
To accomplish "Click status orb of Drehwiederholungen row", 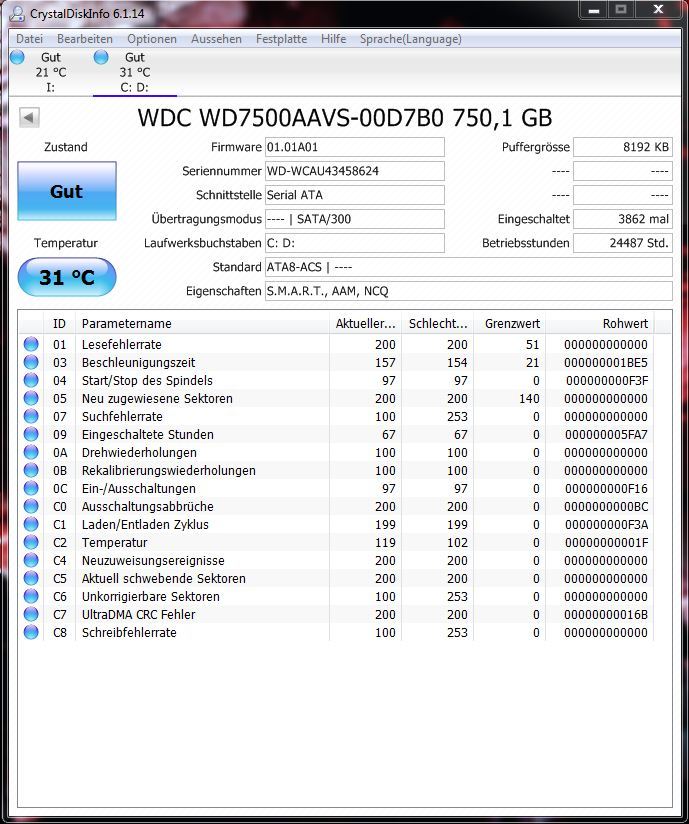I will click(x=31, y=452).
